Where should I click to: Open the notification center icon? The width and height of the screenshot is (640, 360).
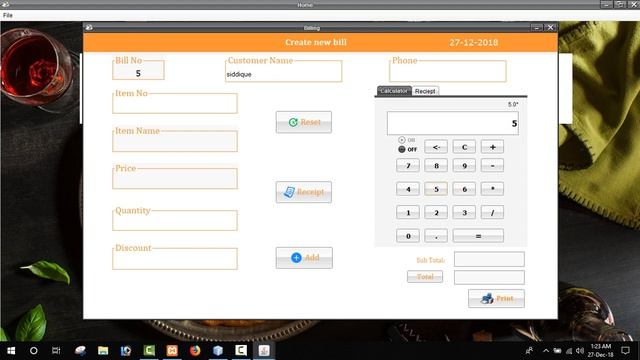click(625, 351)
